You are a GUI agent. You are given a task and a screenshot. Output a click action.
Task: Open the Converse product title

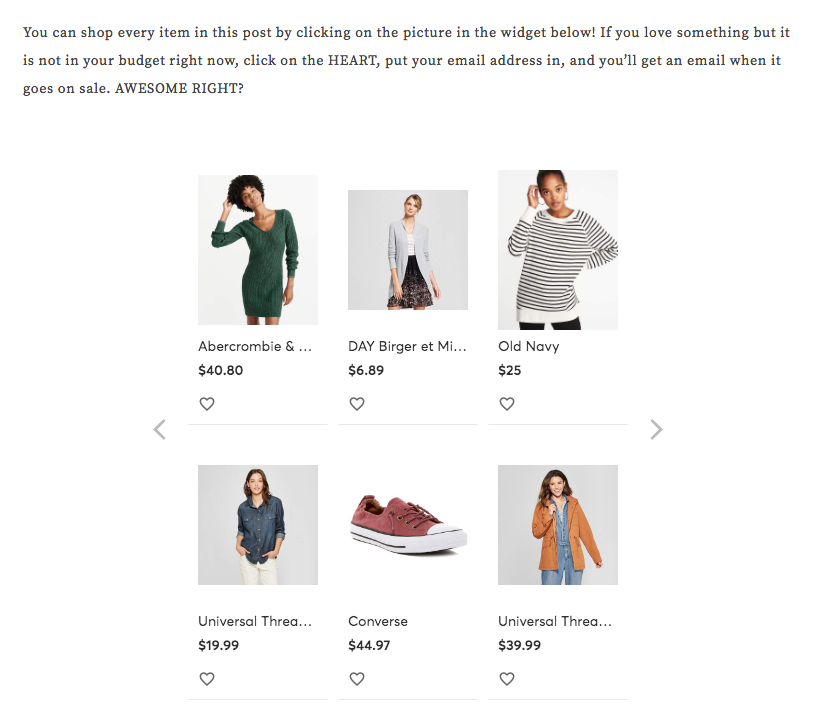pos(378,622)
